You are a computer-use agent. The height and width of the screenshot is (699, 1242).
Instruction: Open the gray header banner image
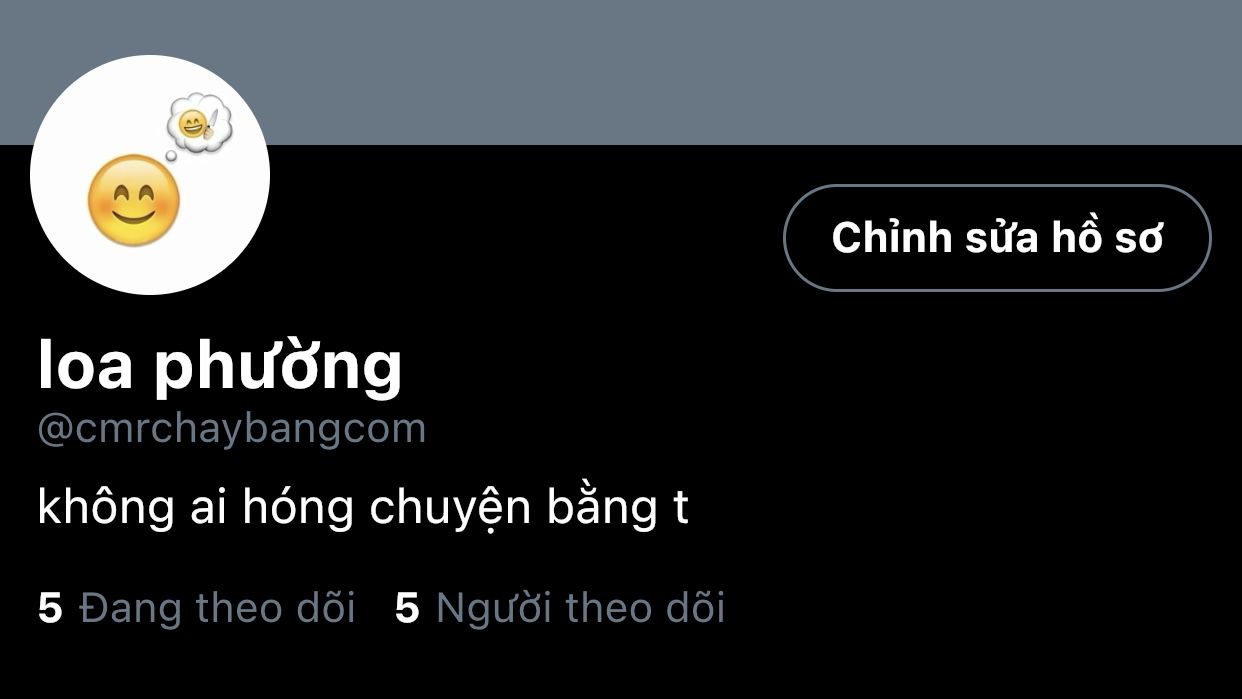pyautogui.click(x=621, y=72)
